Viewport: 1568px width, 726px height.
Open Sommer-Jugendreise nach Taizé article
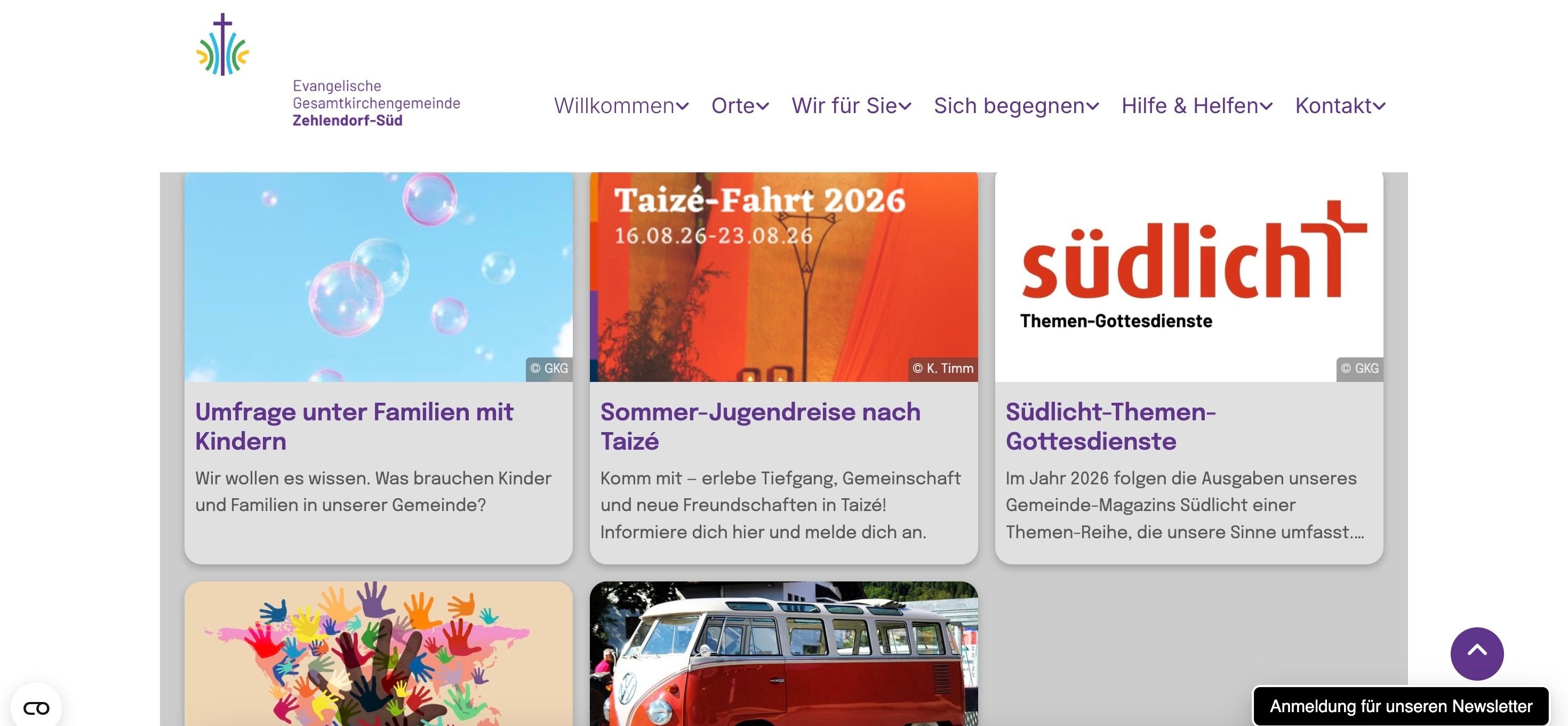click(760, 426)
